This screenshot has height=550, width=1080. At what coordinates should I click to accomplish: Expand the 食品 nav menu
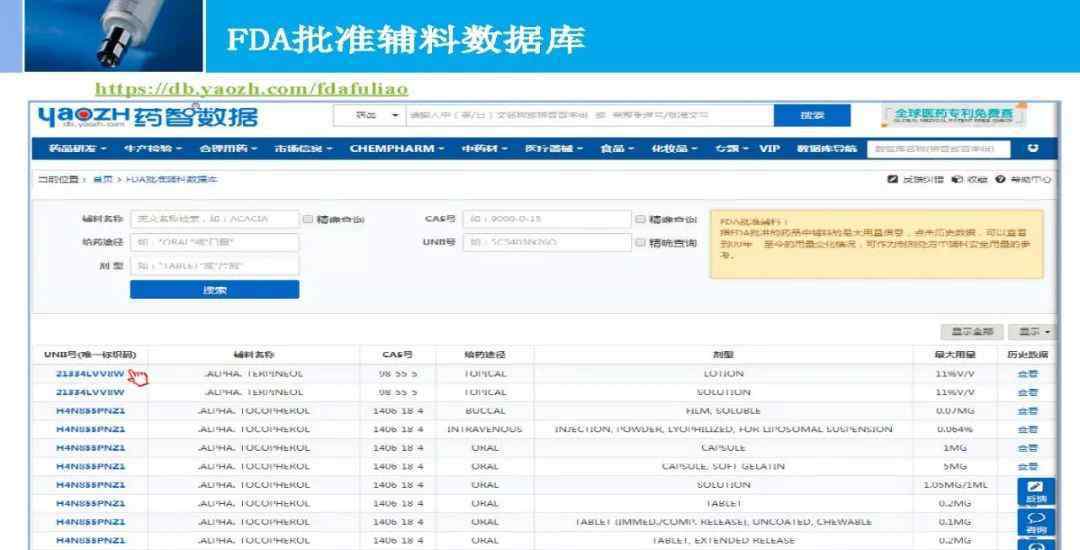617,148
